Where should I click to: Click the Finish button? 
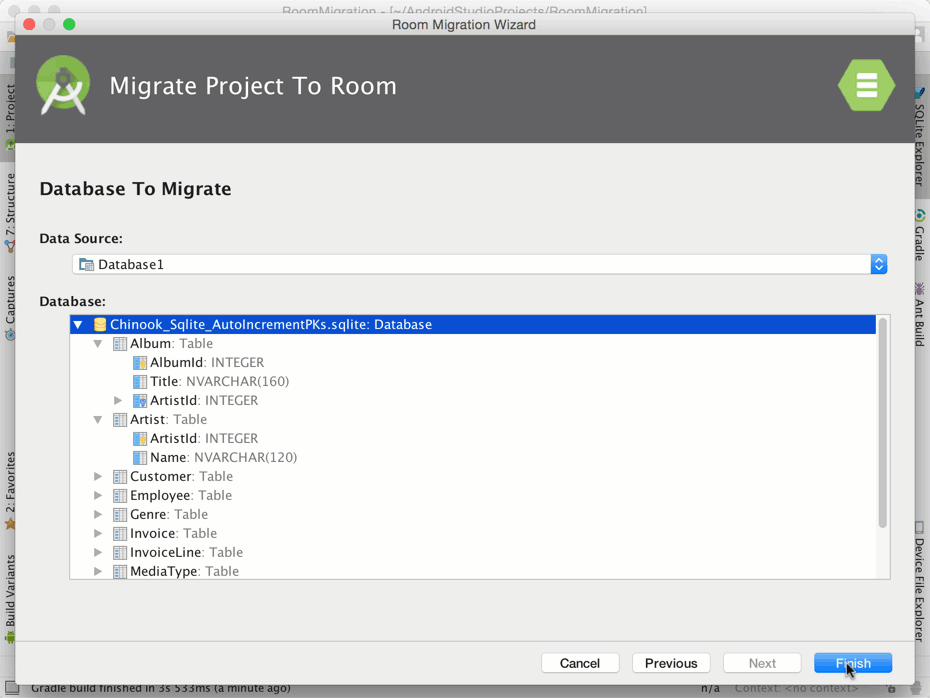tap(853, 663)
